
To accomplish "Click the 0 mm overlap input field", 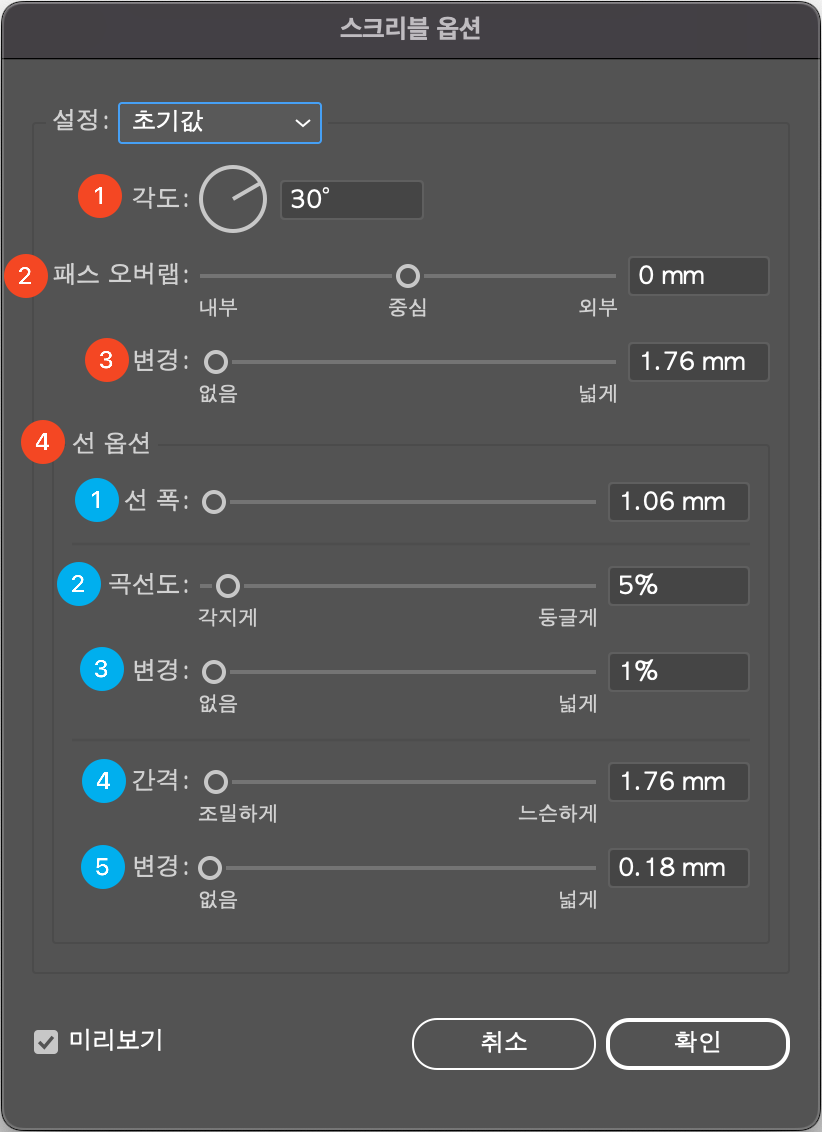I will [x=698, y=275].
